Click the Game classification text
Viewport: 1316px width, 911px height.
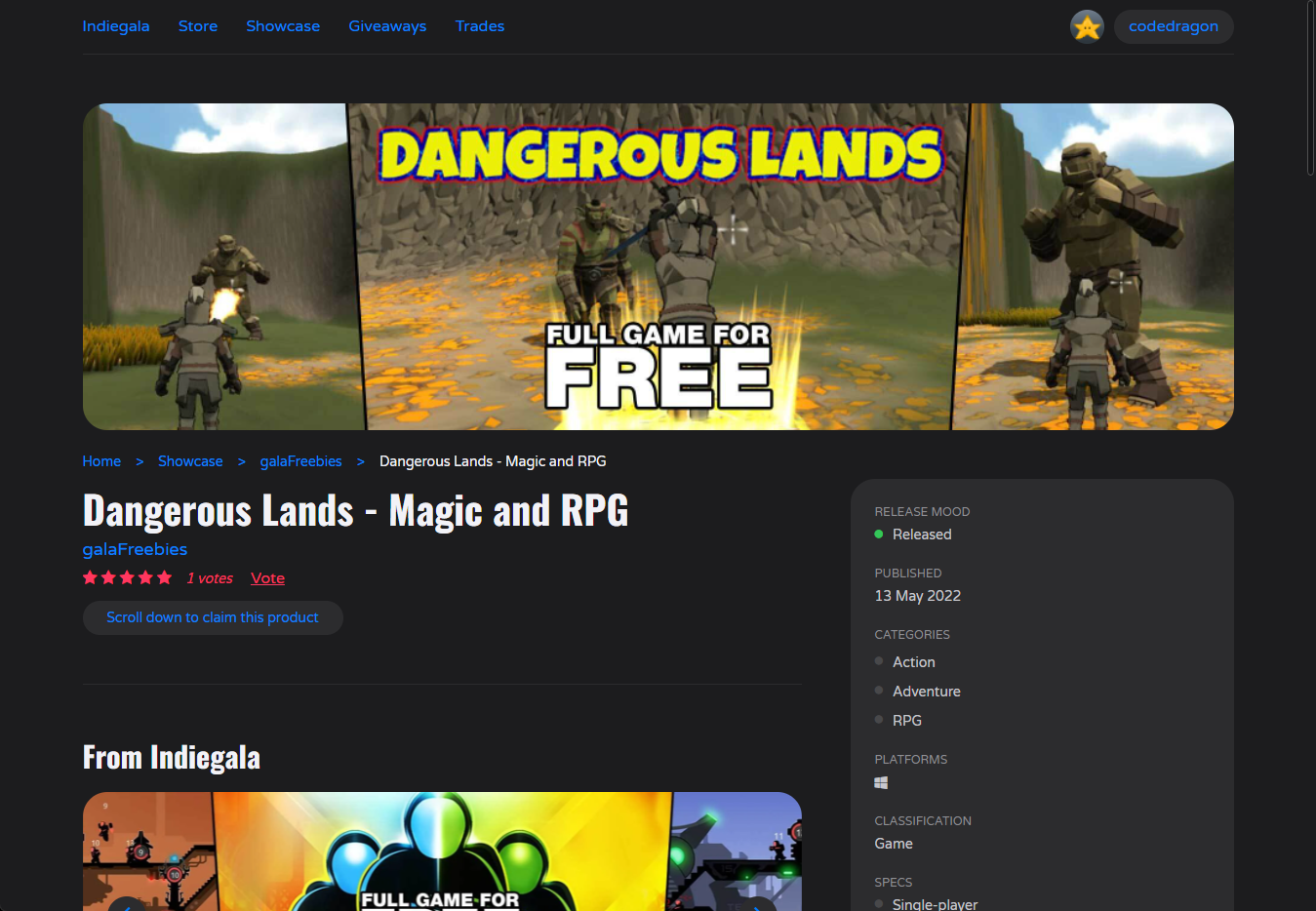pos(894,844)
